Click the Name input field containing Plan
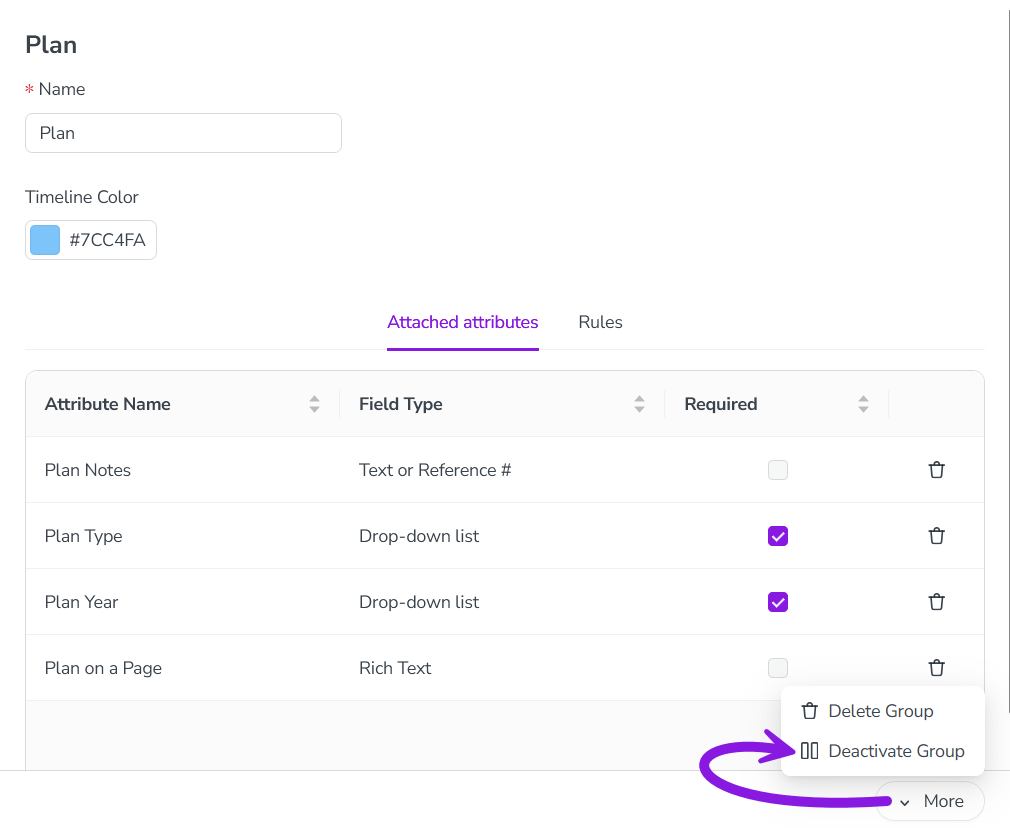The image size is (1010, 828). (183, 133)
